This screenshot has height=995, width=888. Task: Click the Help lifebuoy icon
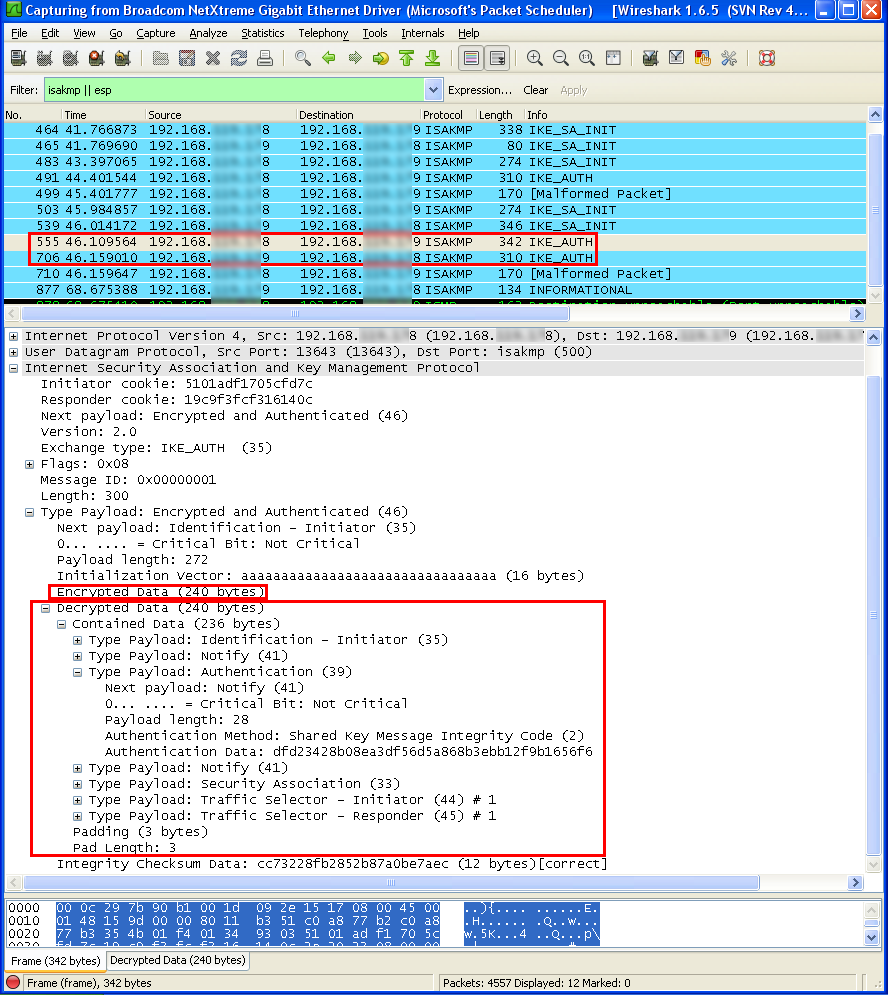click(x=767, y=58)
